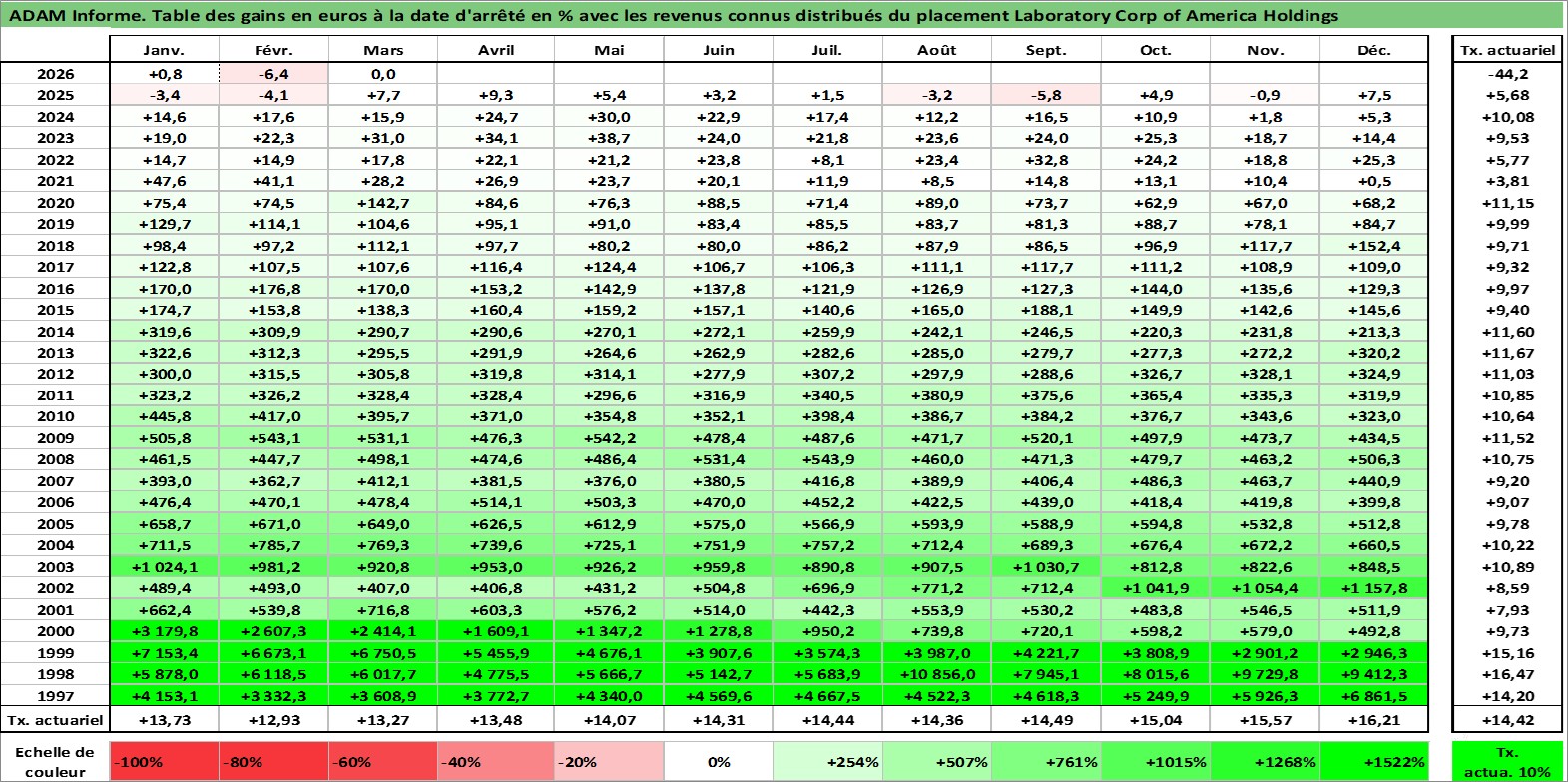Viewport: 1568px width, 782px height.
Task: Select the +13,73 January actuarial rate
Action: point(164,720)
